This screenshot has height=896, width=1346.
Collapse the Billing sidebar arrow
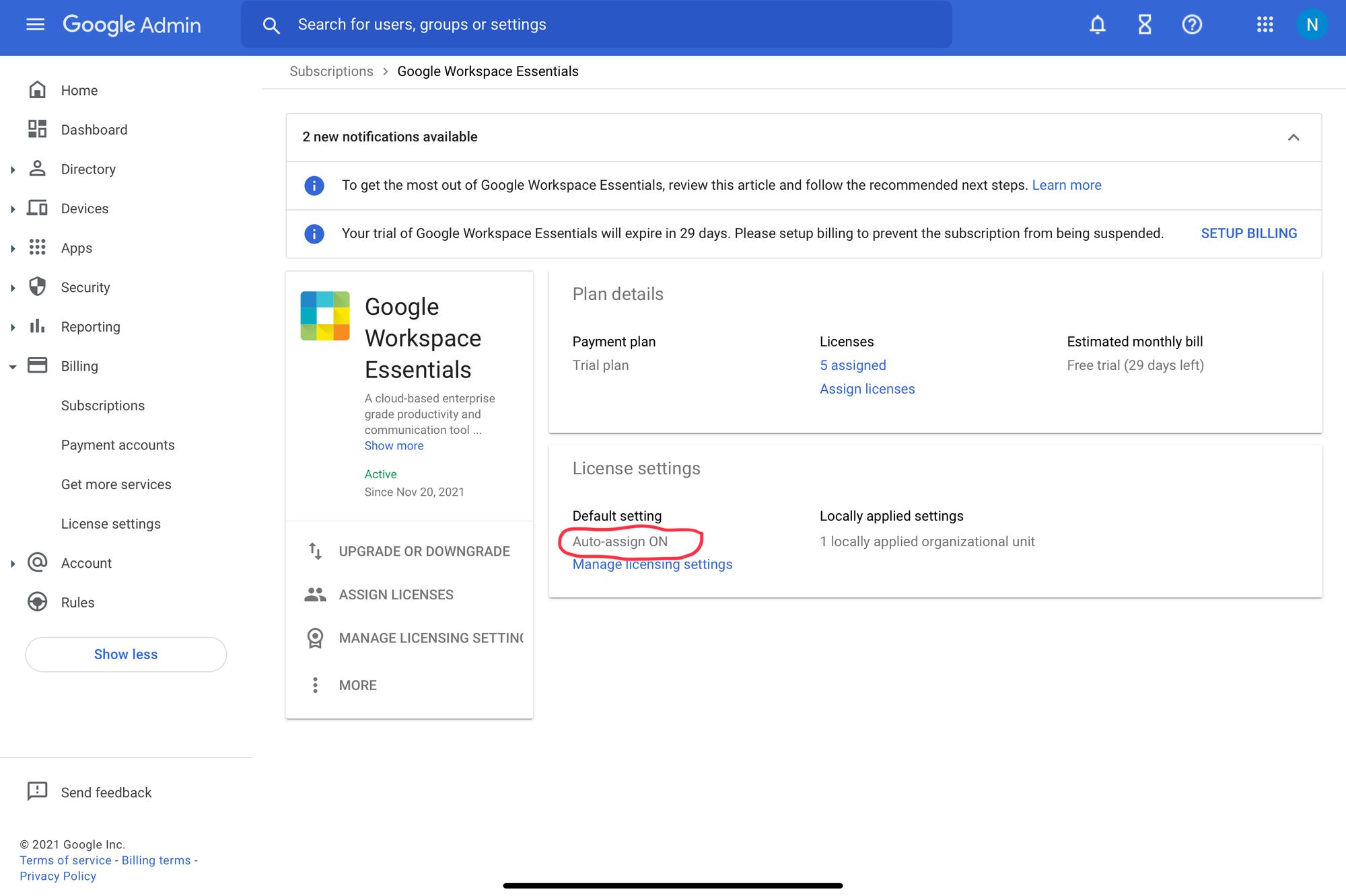13,367
